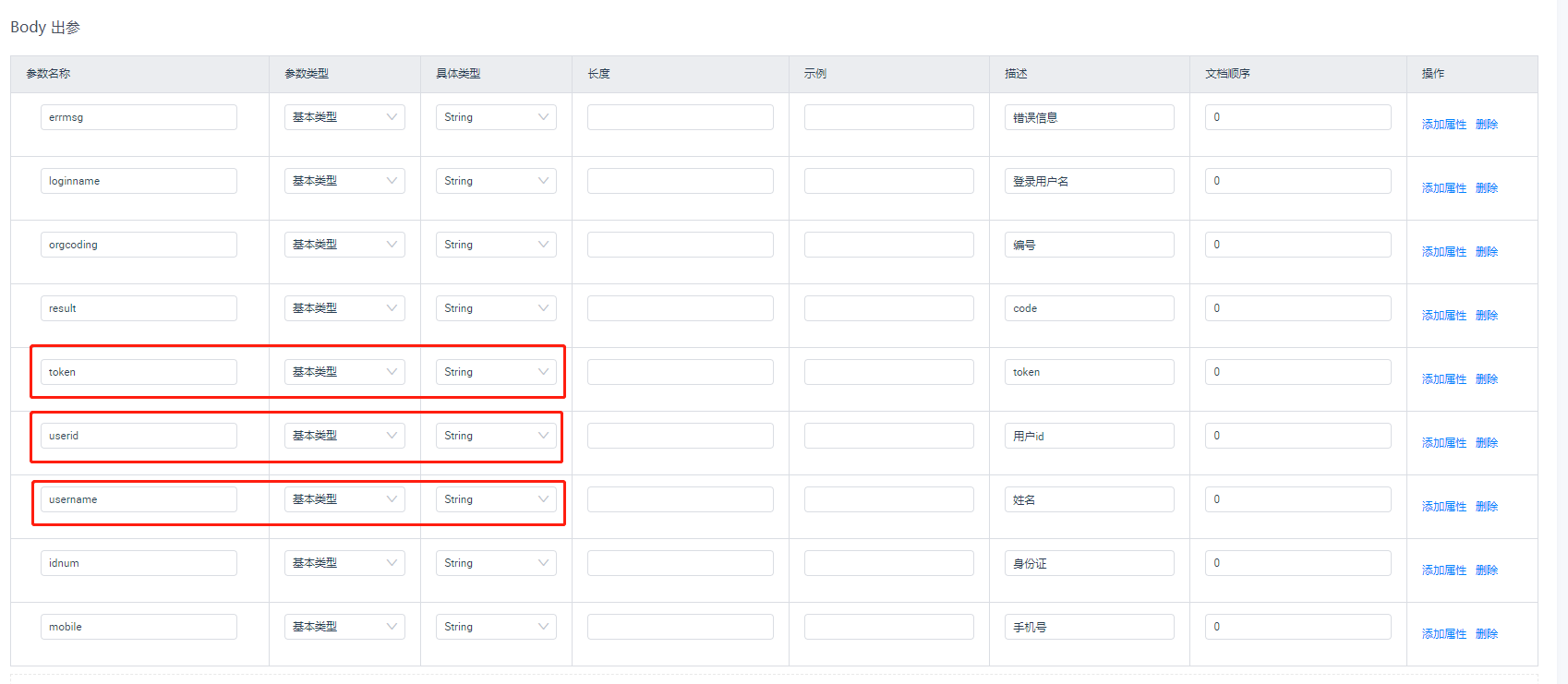Add attribute to username parameter
Image resolution: width=1568 pixels, height=684 pixels.
click(x=1444, y=507)
